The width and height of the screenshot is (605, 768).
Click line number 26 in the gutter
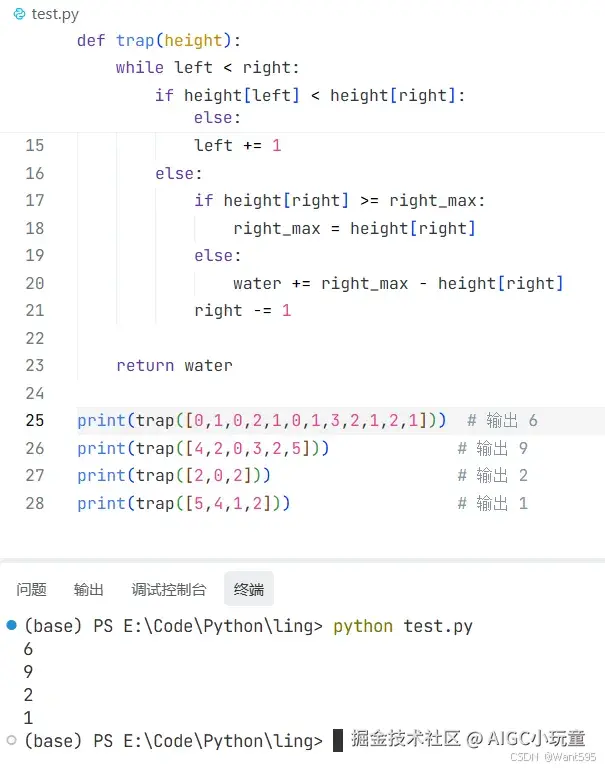[x=35, y=448]
